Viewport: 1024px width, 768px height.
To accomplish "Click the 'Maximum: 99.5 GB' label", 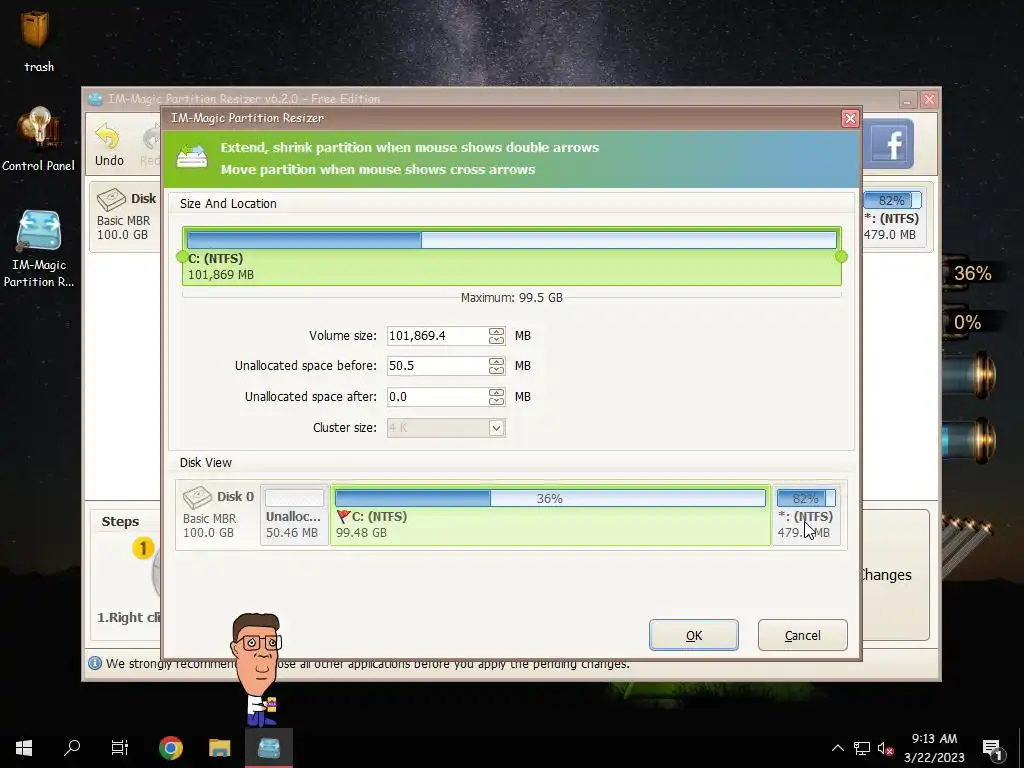I will click(512, 297).
